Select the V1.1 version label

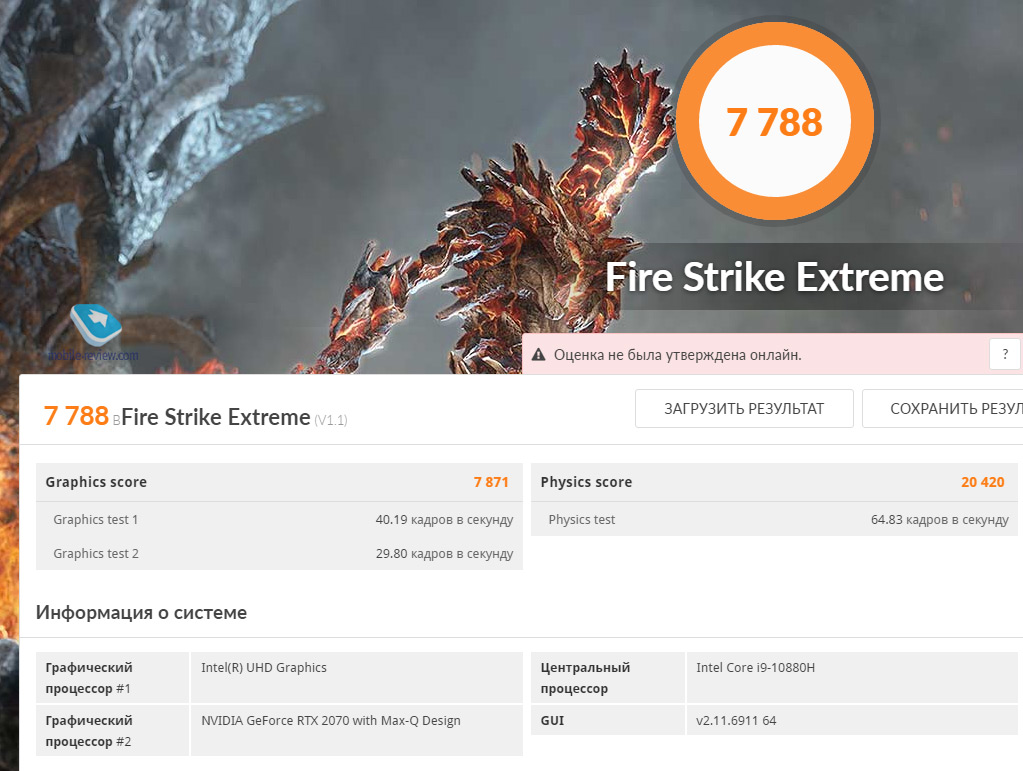coord(331,420)
